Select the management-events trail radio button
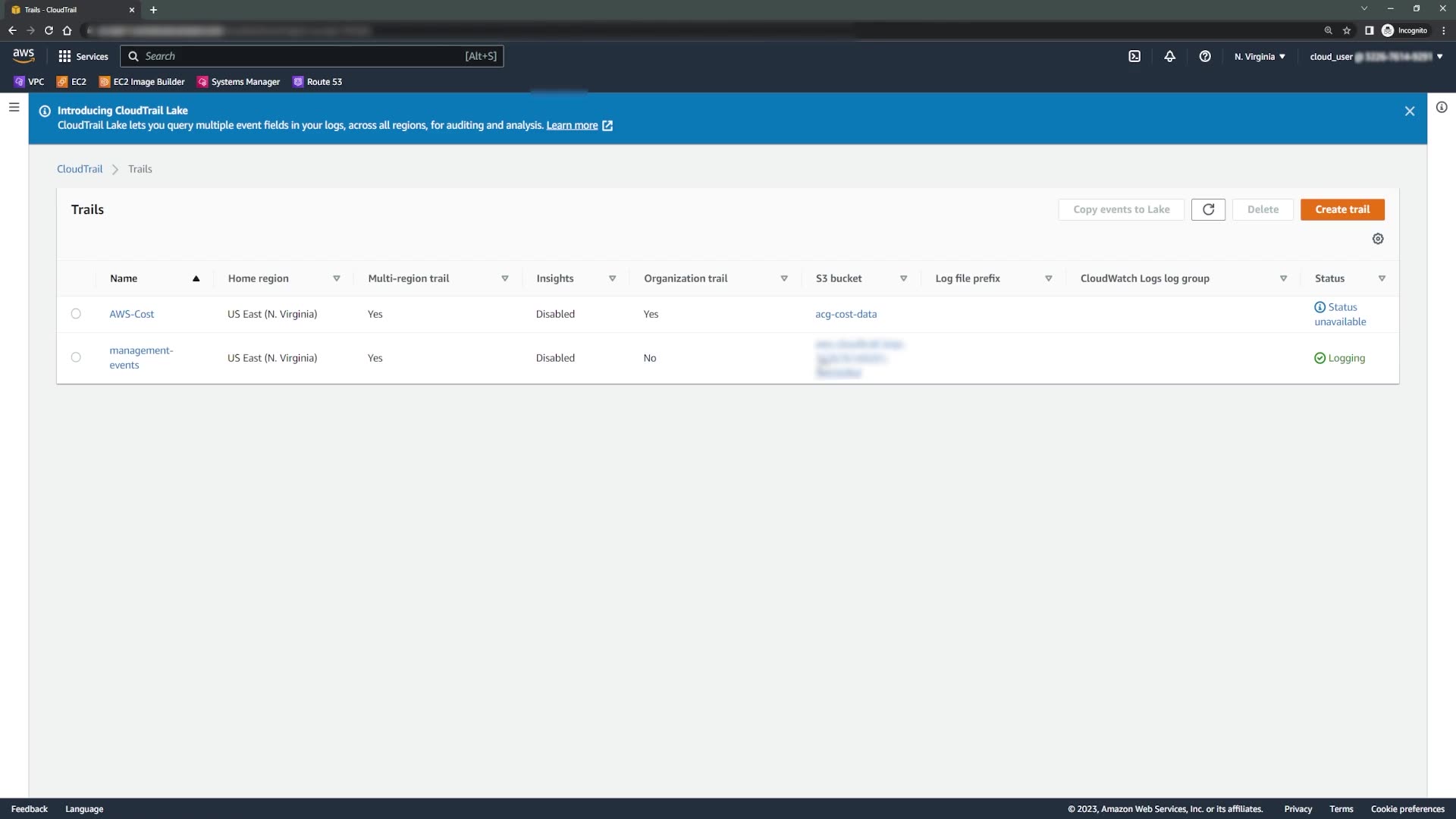 tap(76, 358)
